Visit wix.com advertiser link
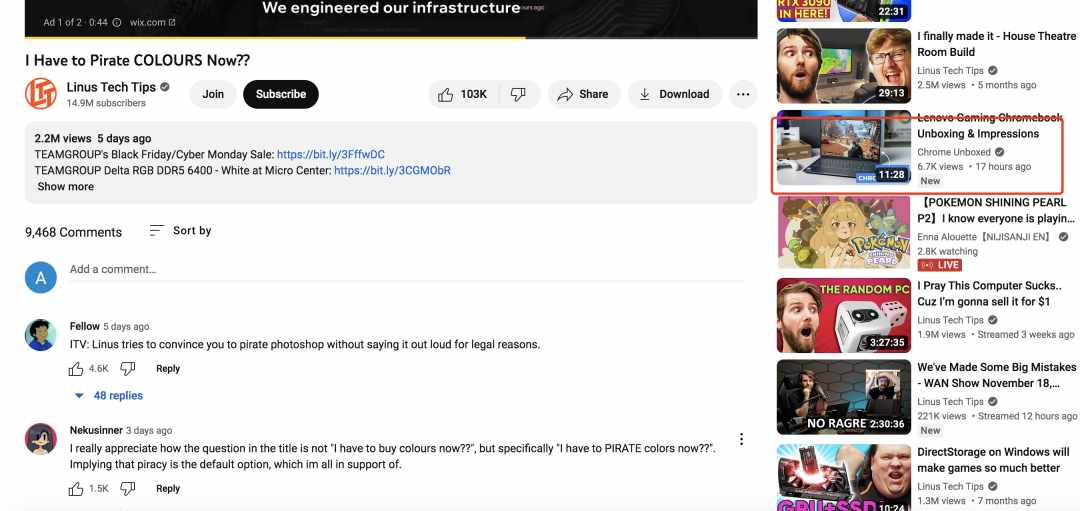 tap(151, 22)
